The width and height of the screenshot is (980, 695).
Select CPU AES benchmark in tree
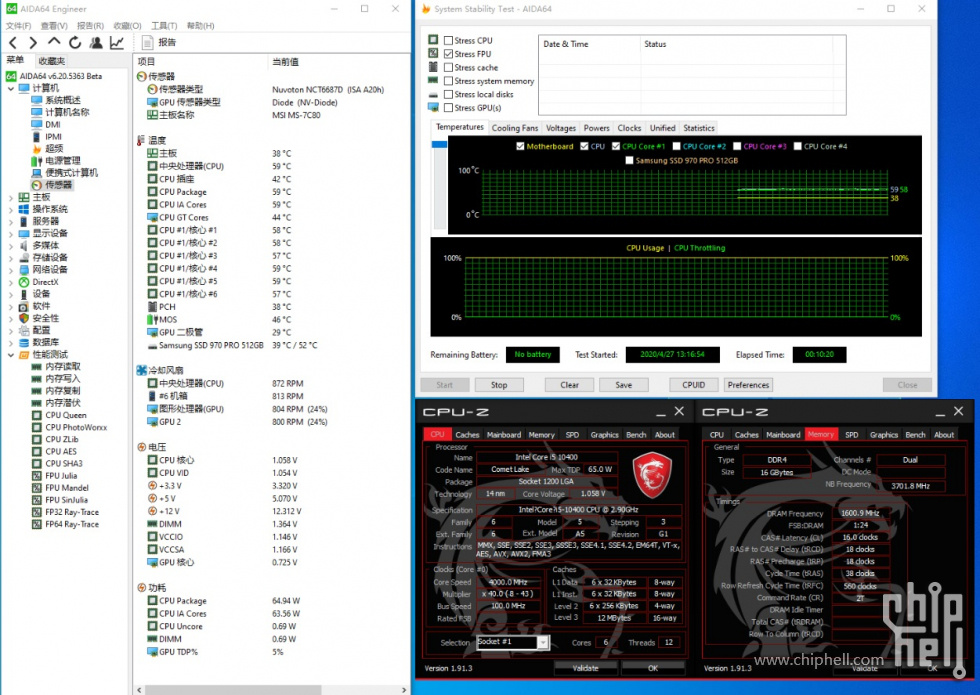click(61, 451)
